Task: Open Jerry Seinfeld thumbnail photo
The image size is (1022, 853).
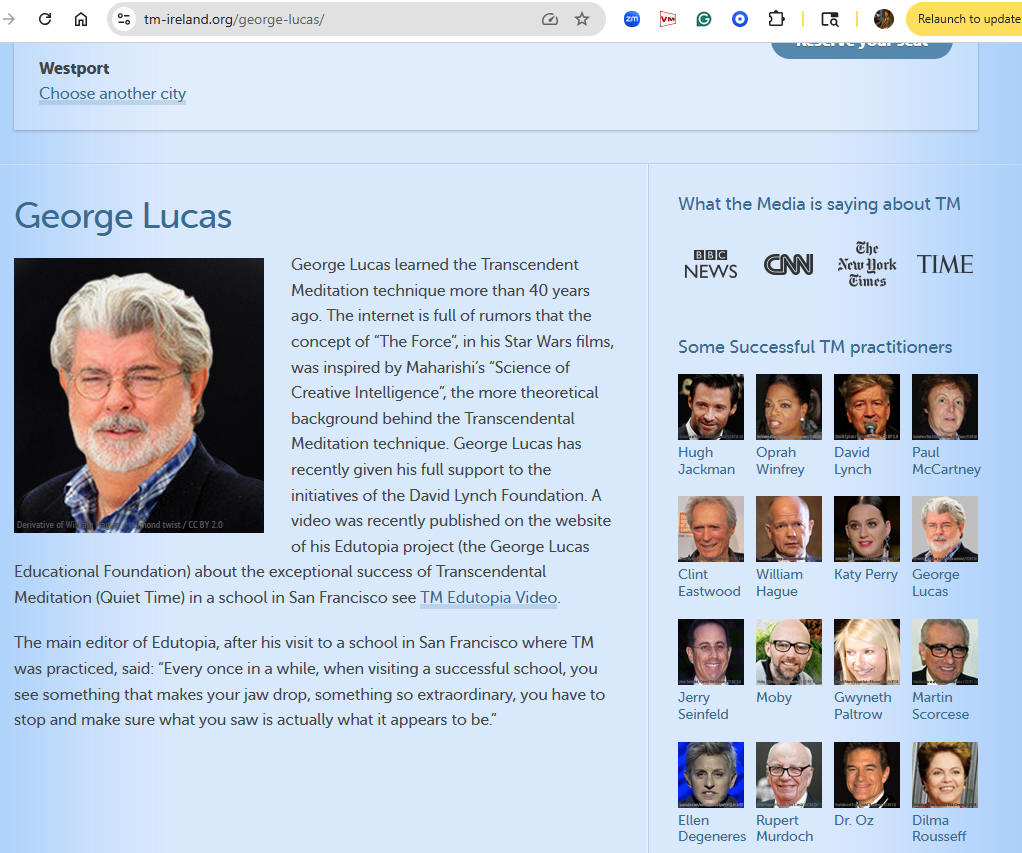Action: pyautogui.click(x=710, y=652)
